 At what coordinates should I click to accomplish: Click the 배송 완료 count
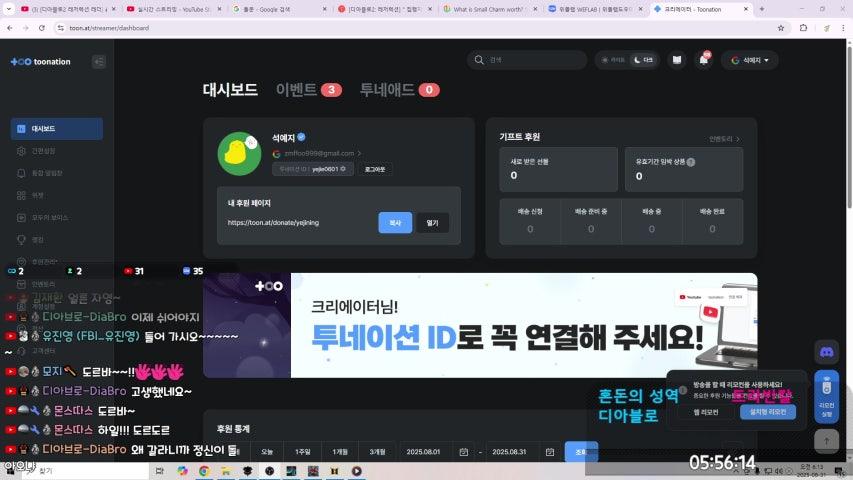point(712,229)
